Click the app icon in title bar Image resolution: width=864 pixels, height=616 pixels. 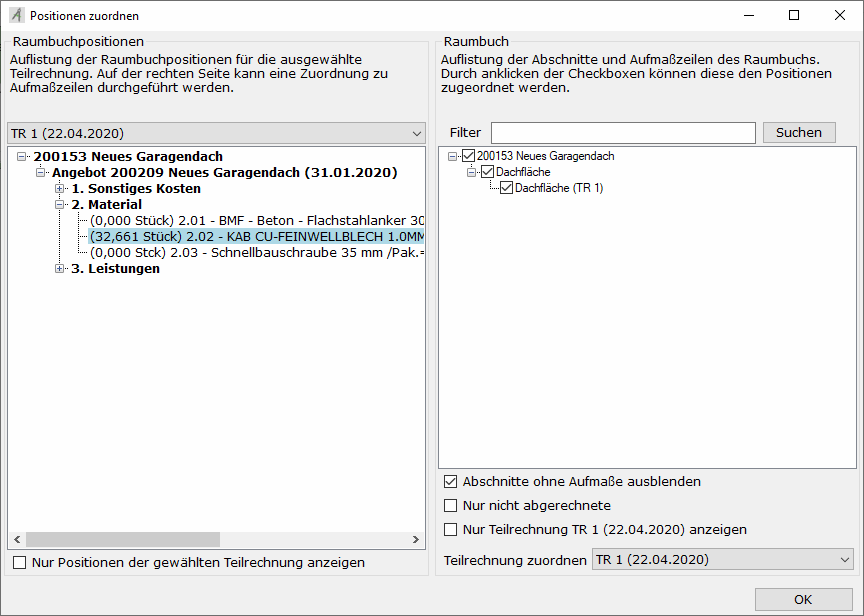tap(17, 15)
